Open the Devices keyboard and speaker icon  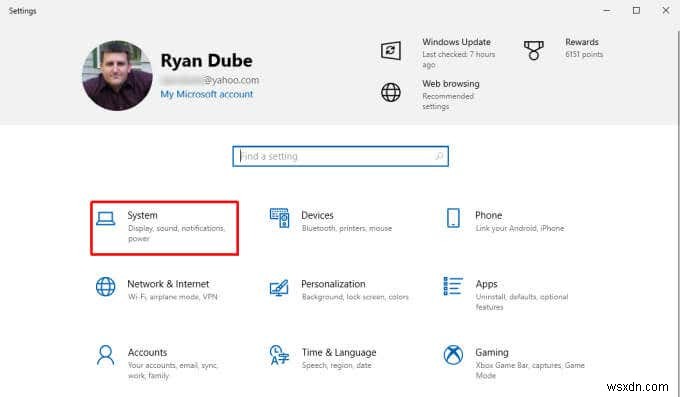tap(279, 218)
